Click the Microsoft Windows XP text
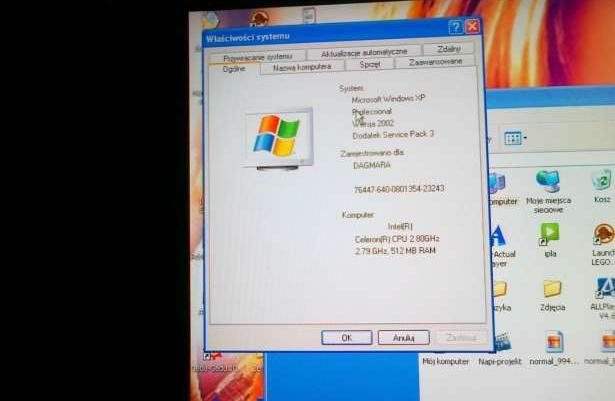Viewport: 615px width, 401px height. point(388,99)
